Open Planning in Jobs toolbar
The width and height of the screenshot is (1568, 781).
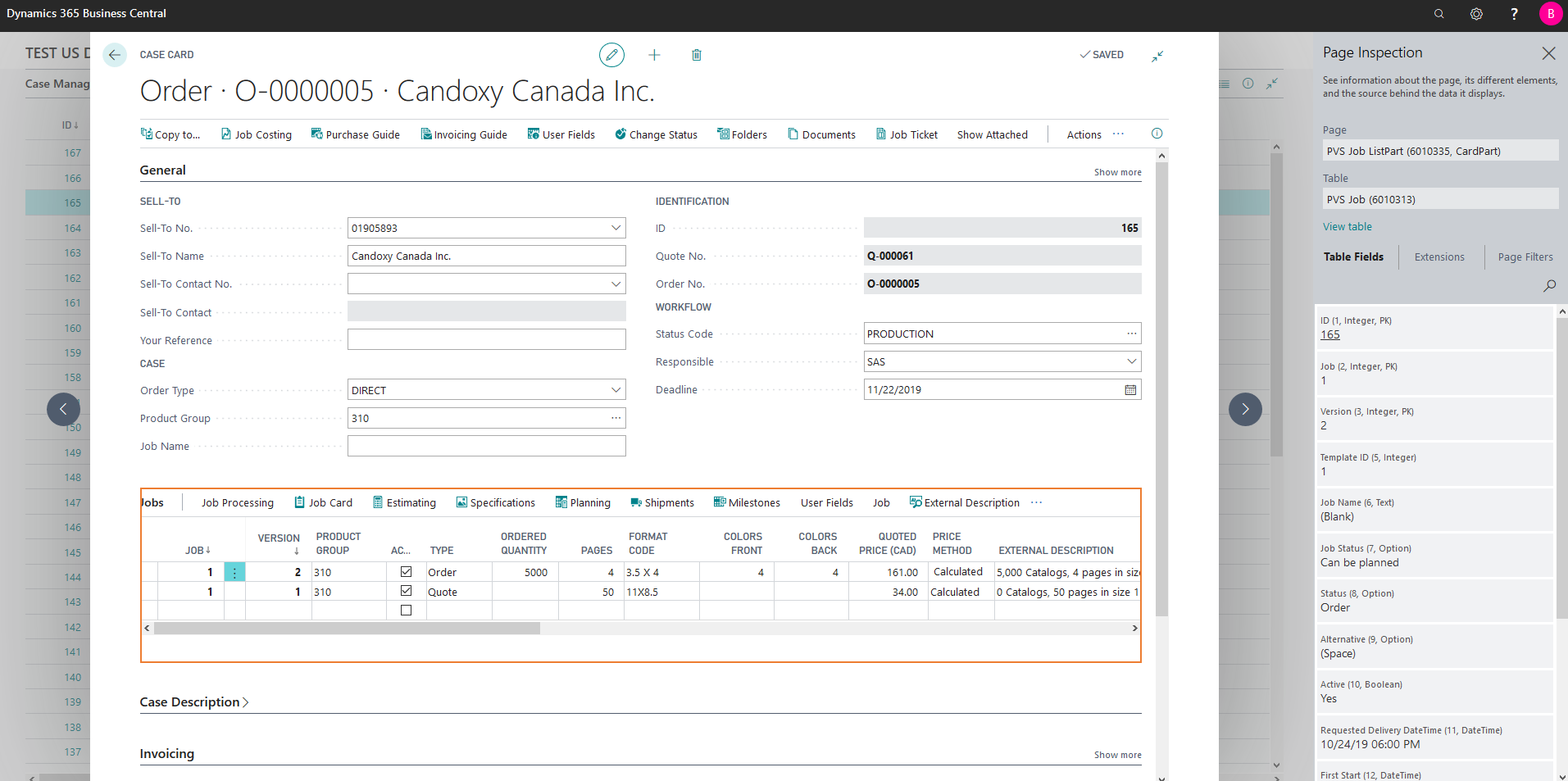tap(583, 503)
